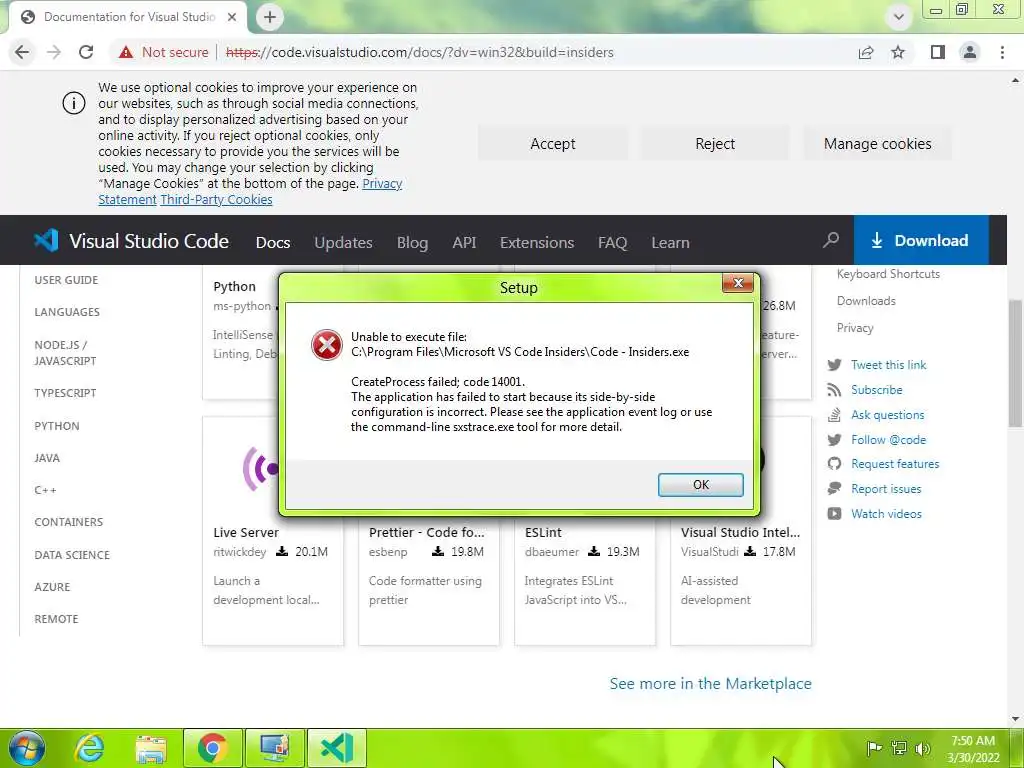Click OK in the Setup error dialog
Screen dimensions: 1024x768
coord(700,485)
